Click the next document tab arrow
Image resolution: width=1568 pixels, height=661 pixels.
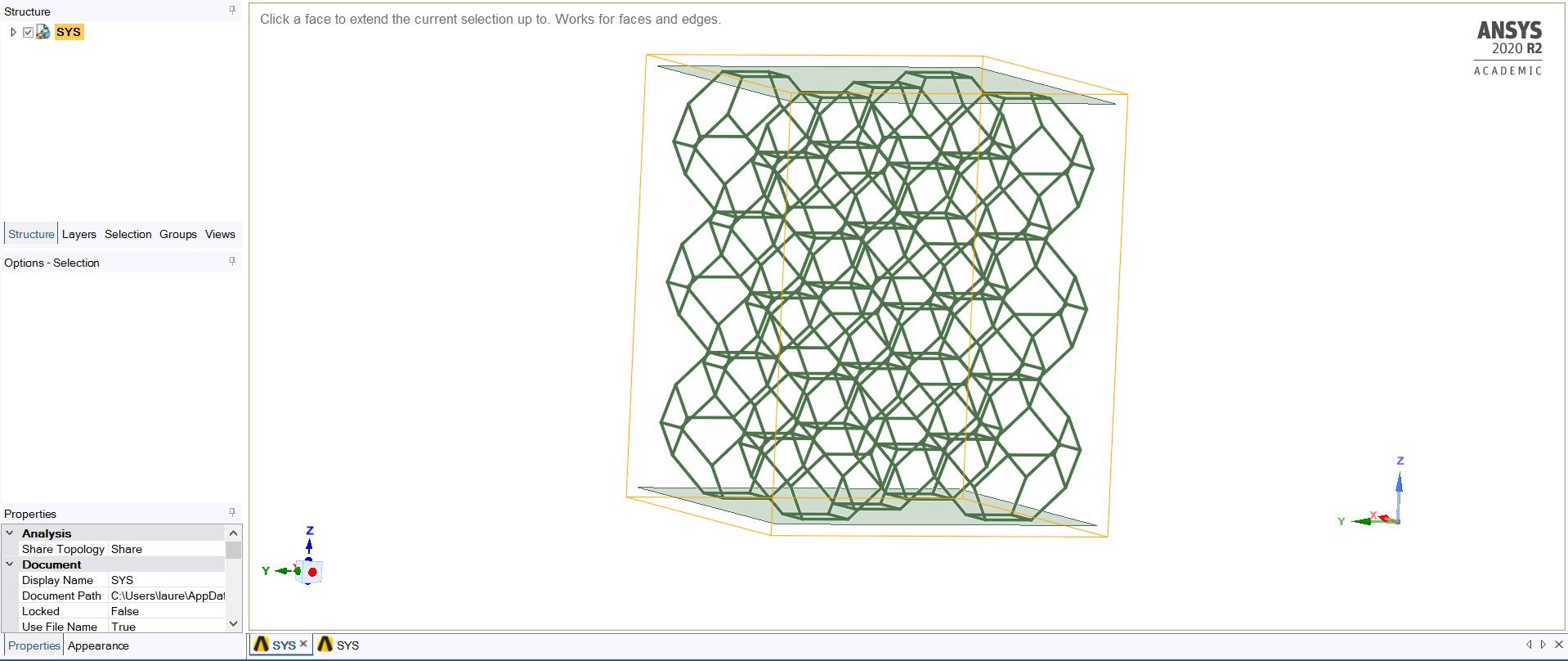(x=1543, y=645)
